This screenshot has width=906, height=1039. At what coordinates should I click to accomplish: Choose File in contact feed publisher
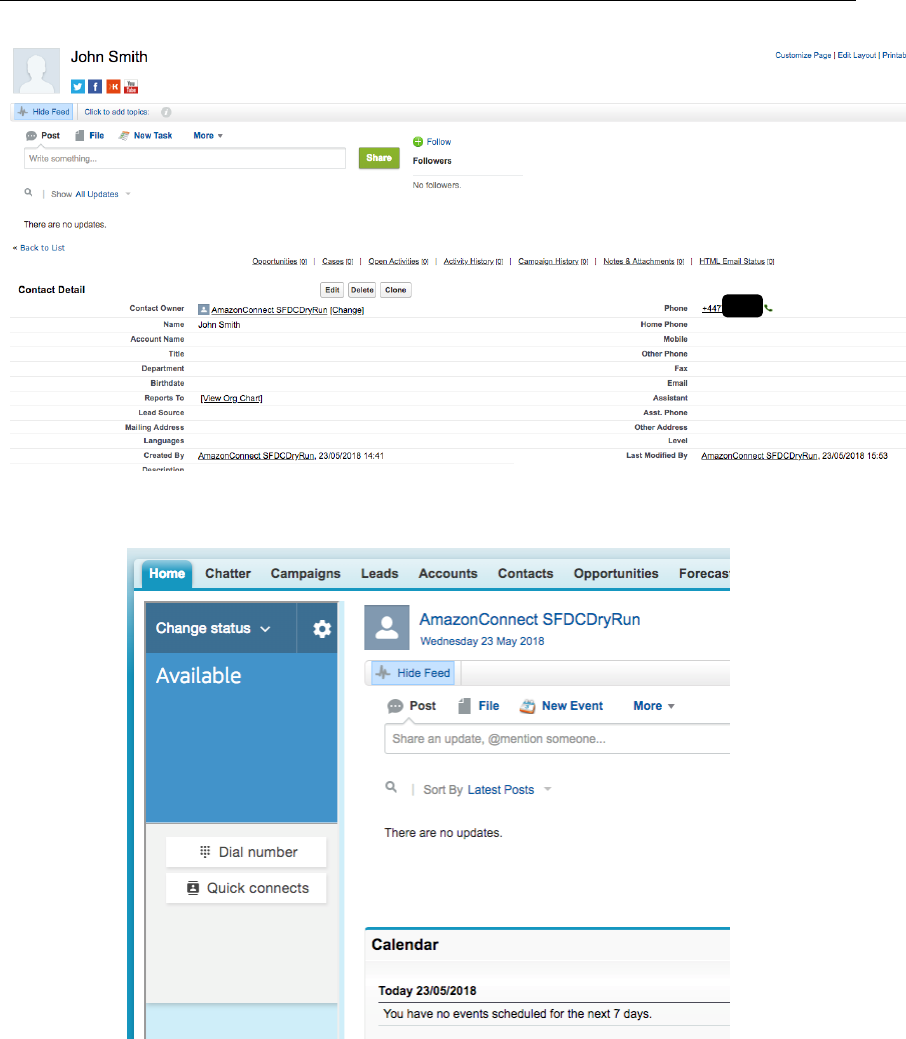pos(89,135)
